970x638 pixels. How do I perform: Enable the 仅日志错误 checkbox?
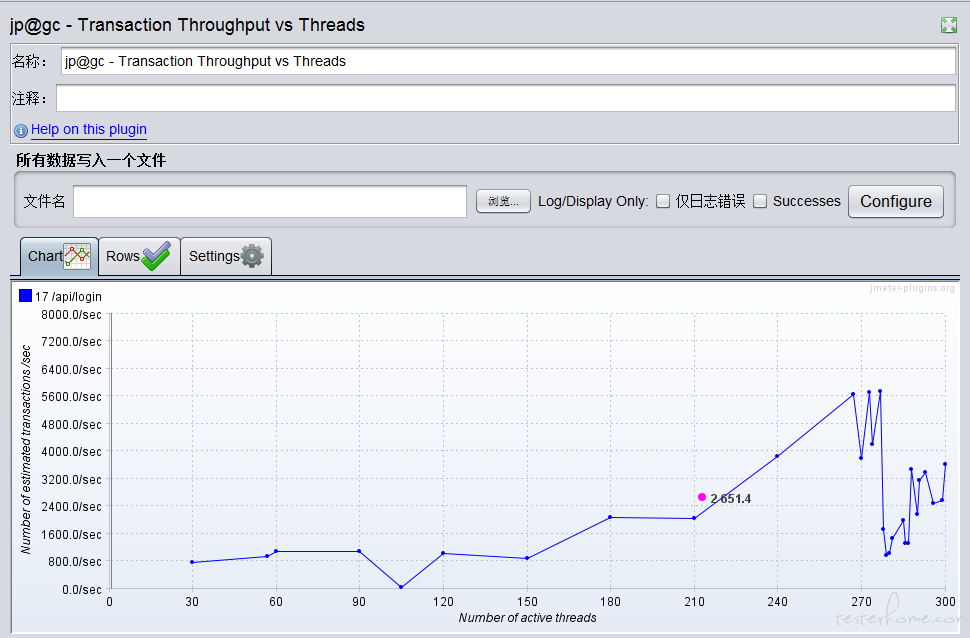663,201
